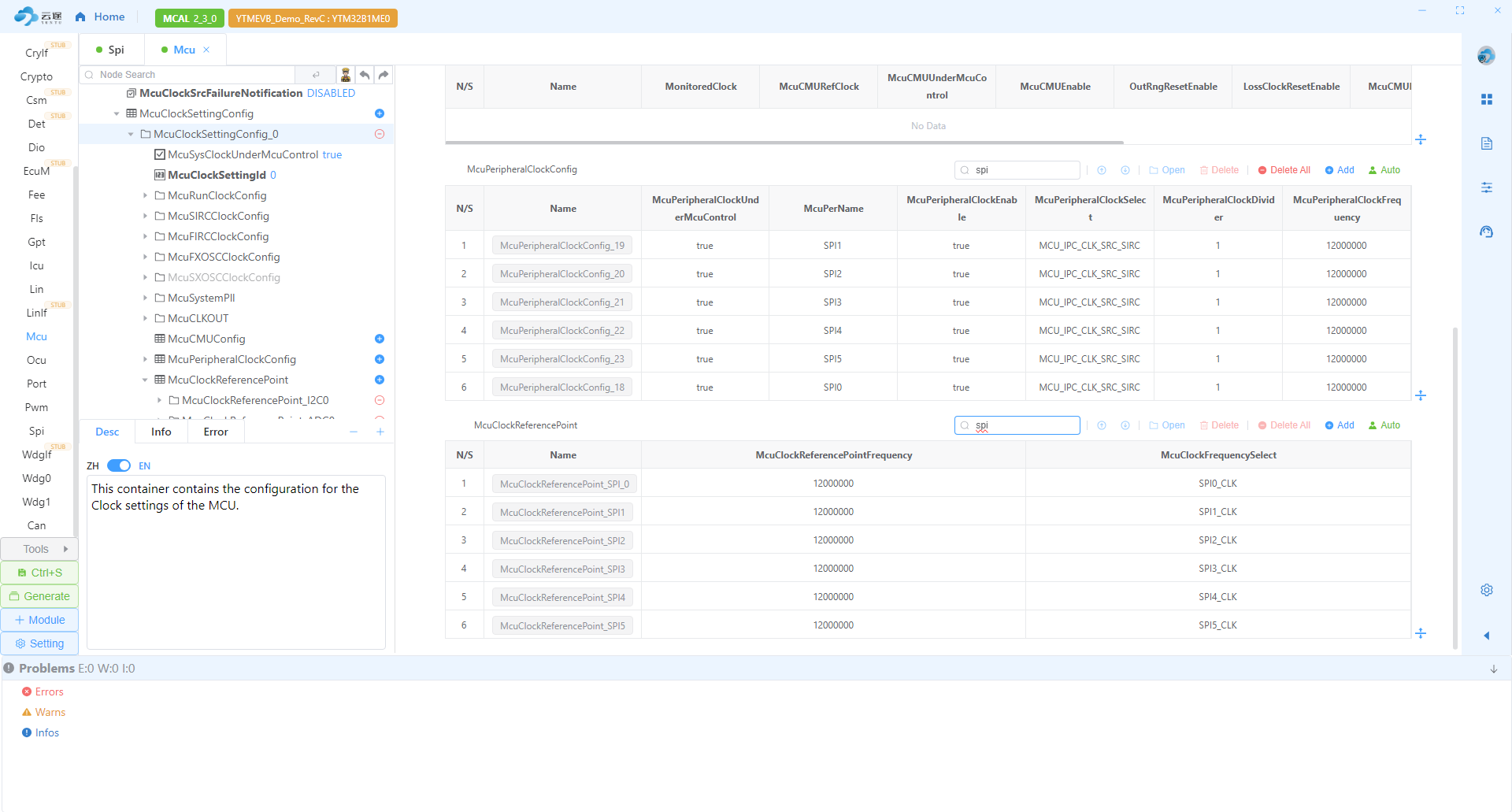Open the support headset icon in right sidebar
This screenshot has height=812, width=1512.
[1486, 232]
